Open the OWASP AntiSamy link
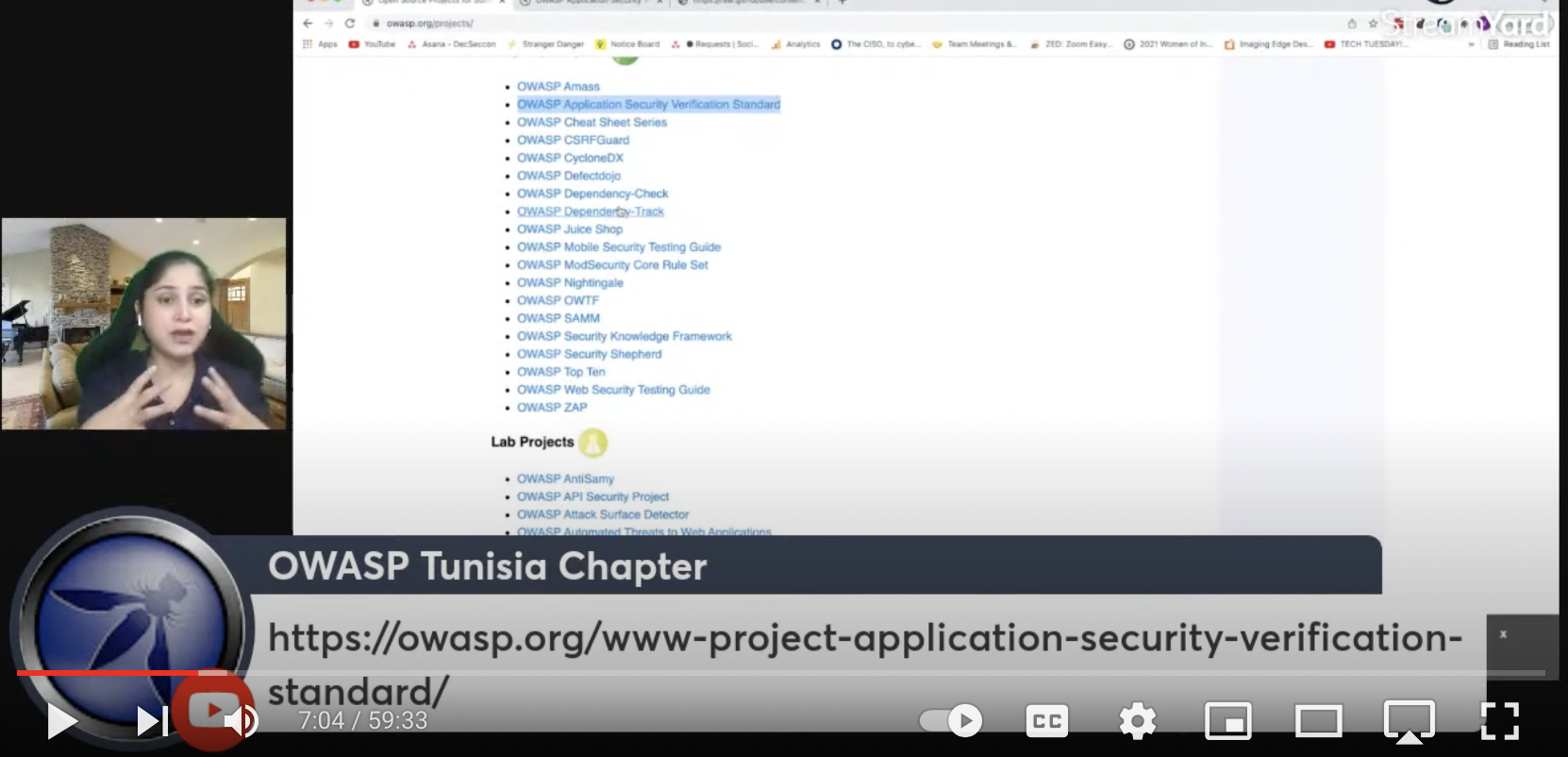This screenshot has height=757, width=1568. (x=566, y=479)
